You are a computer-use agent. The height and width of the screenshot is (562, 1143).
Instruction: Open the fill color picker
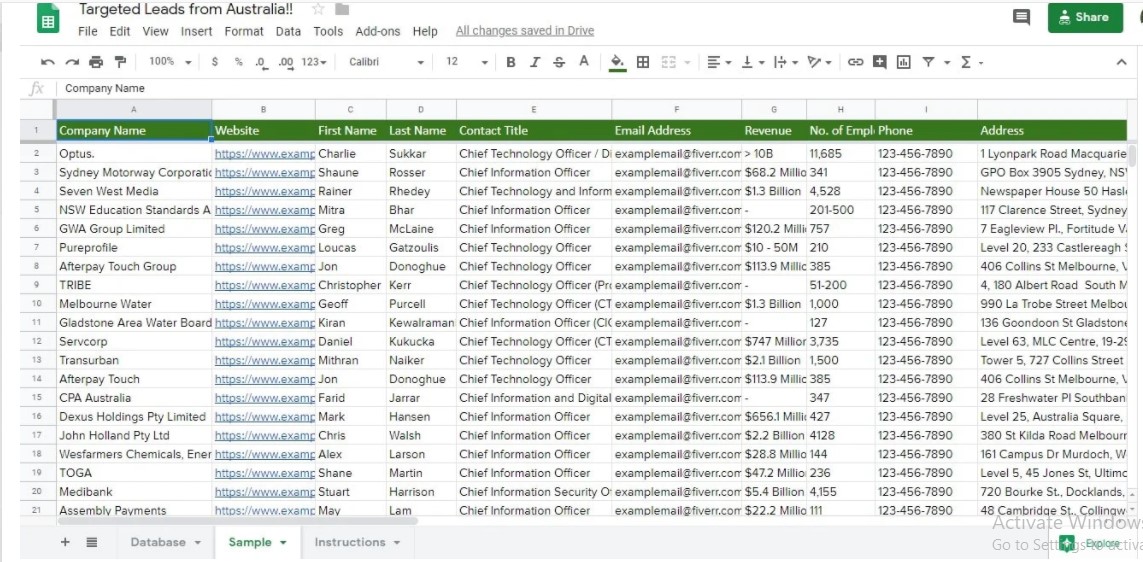click(x=617, y=62)
